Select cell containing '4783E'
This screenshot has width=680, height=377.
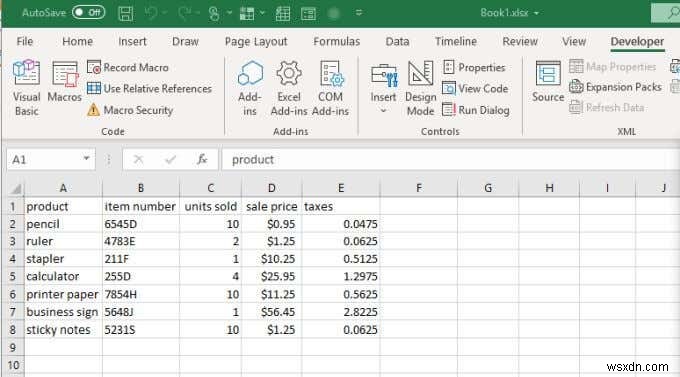[141, 241]
